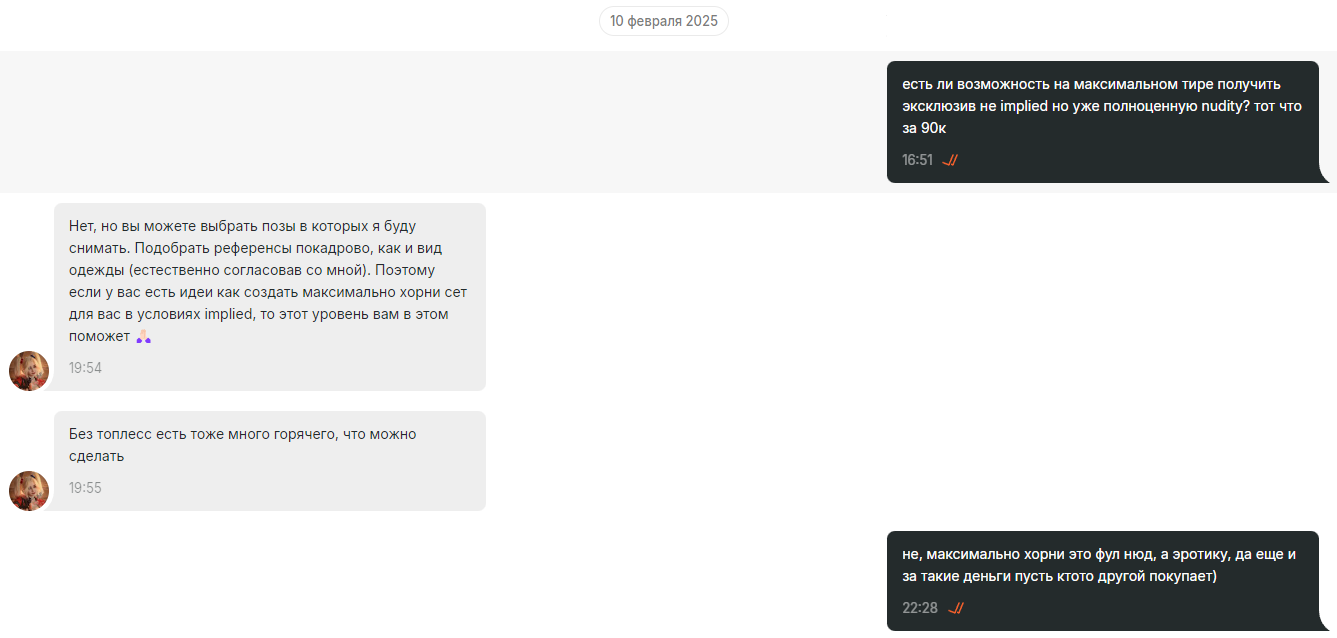
Task: Click the word 'nudity?' in the first message
Action: (1227, 106)
